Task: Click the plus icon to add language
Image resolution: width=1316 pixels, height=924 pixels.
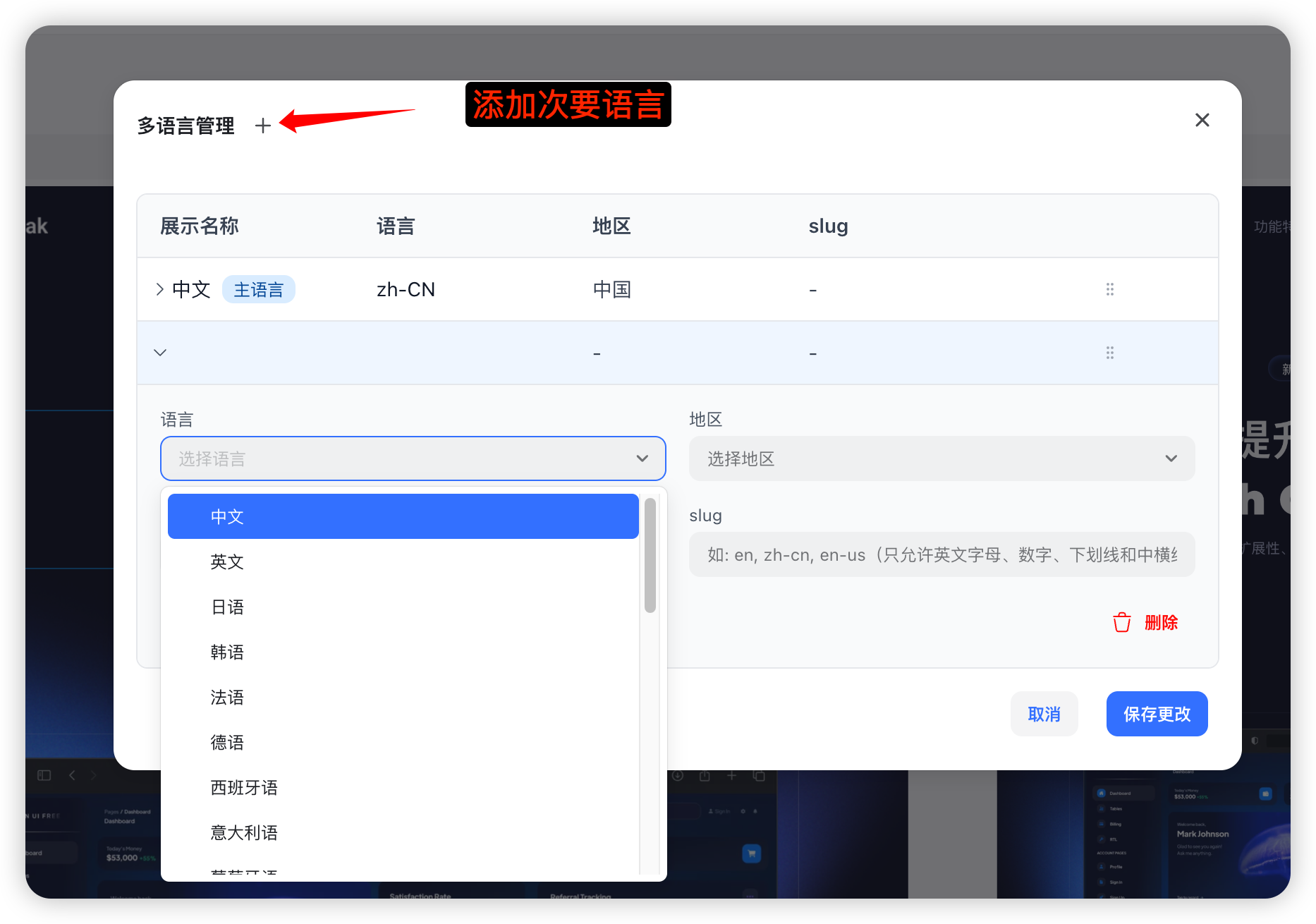Action: pyautogui.click(x=262, y=126)
